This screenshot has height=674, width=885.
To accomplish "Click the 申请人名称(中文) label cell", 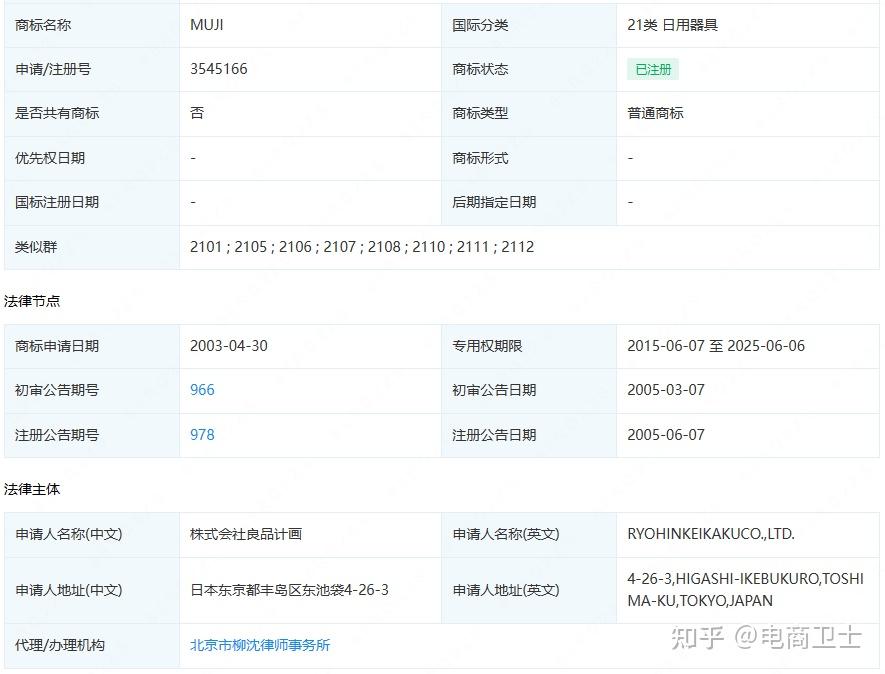I will click(92, 535).
